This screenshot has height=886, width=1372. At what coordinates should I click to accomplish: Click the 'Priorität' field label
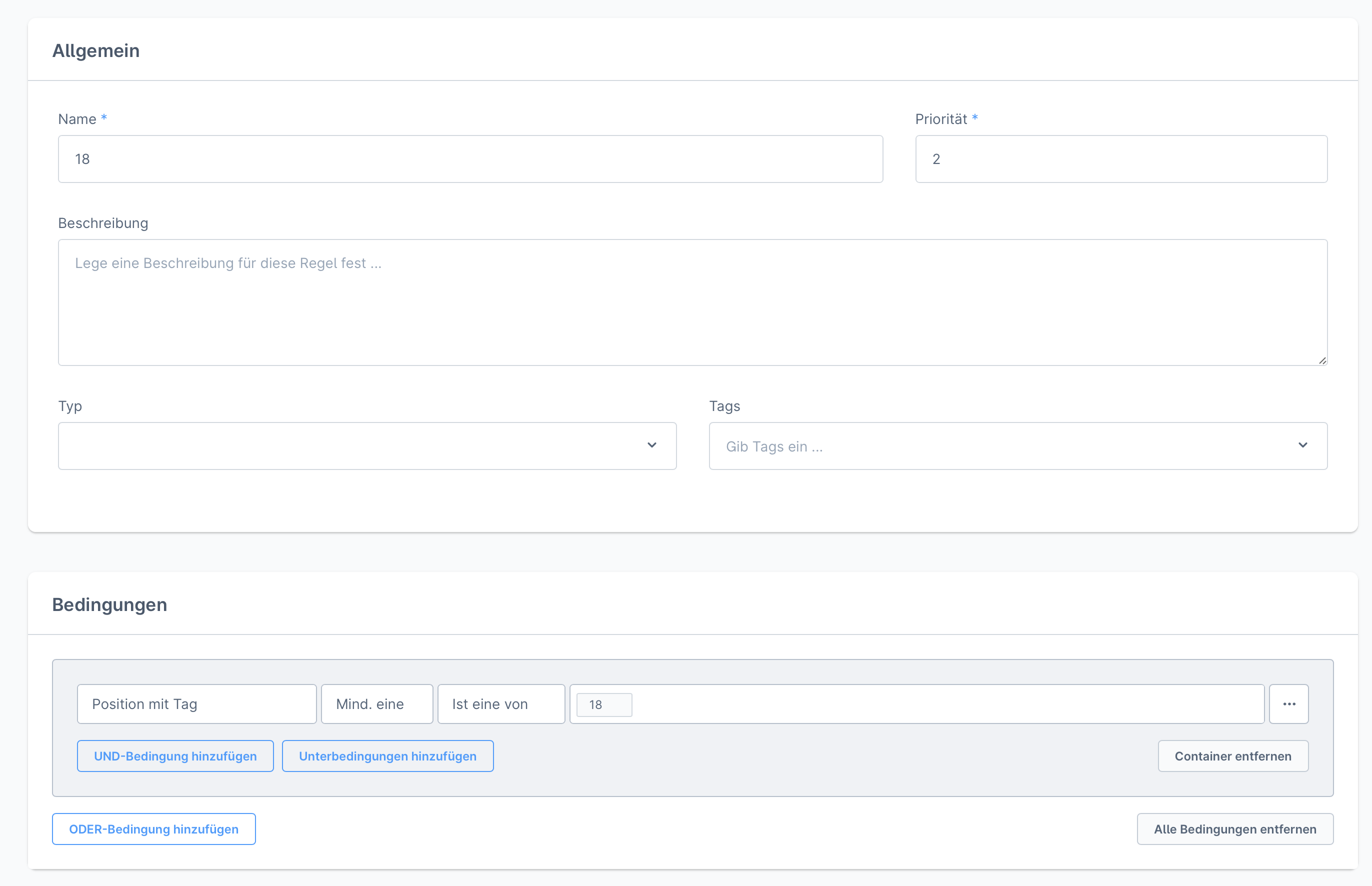pos(941,119)
